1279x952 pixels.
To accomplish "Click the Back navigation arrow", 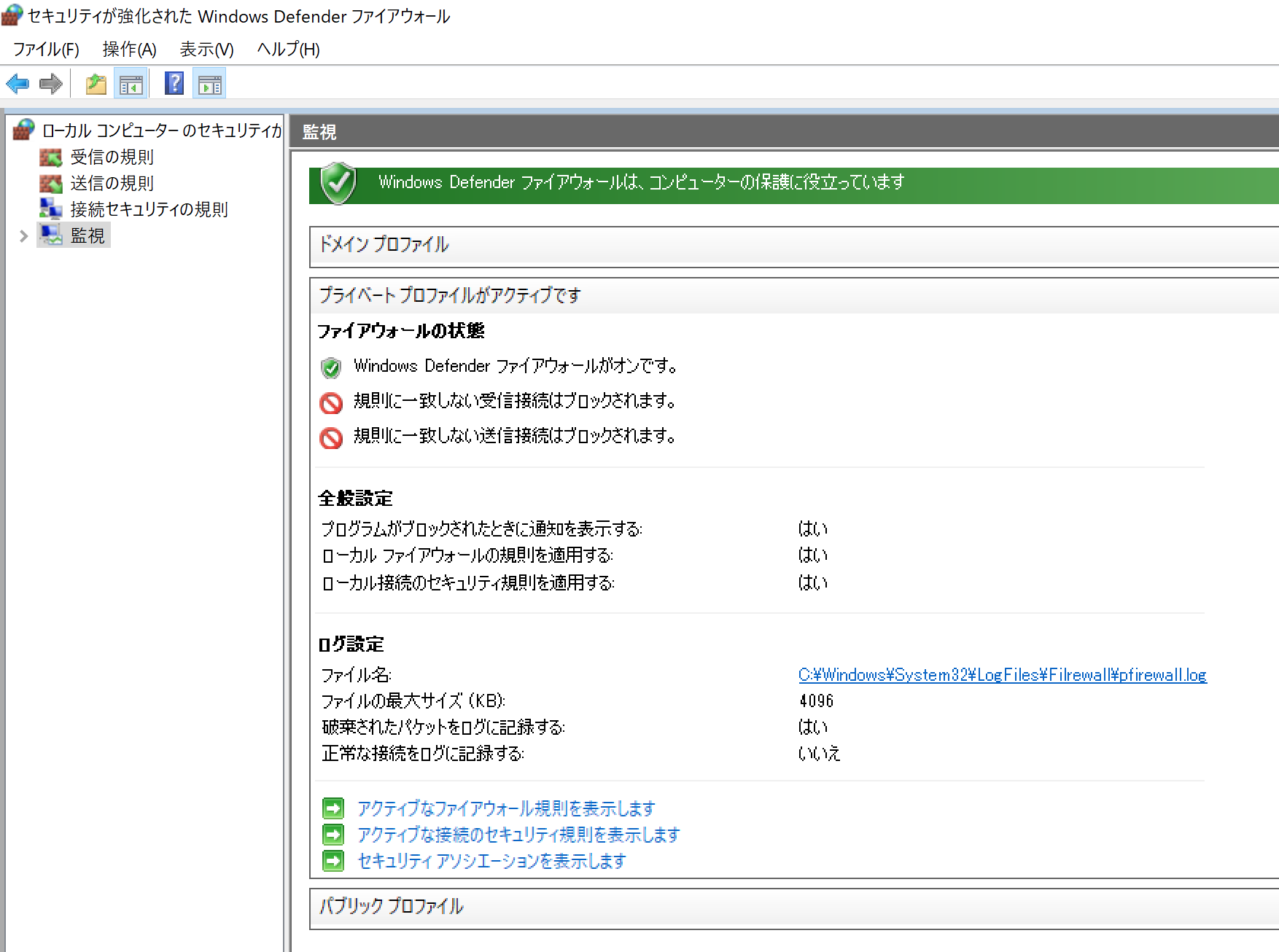I will (18, 83).
